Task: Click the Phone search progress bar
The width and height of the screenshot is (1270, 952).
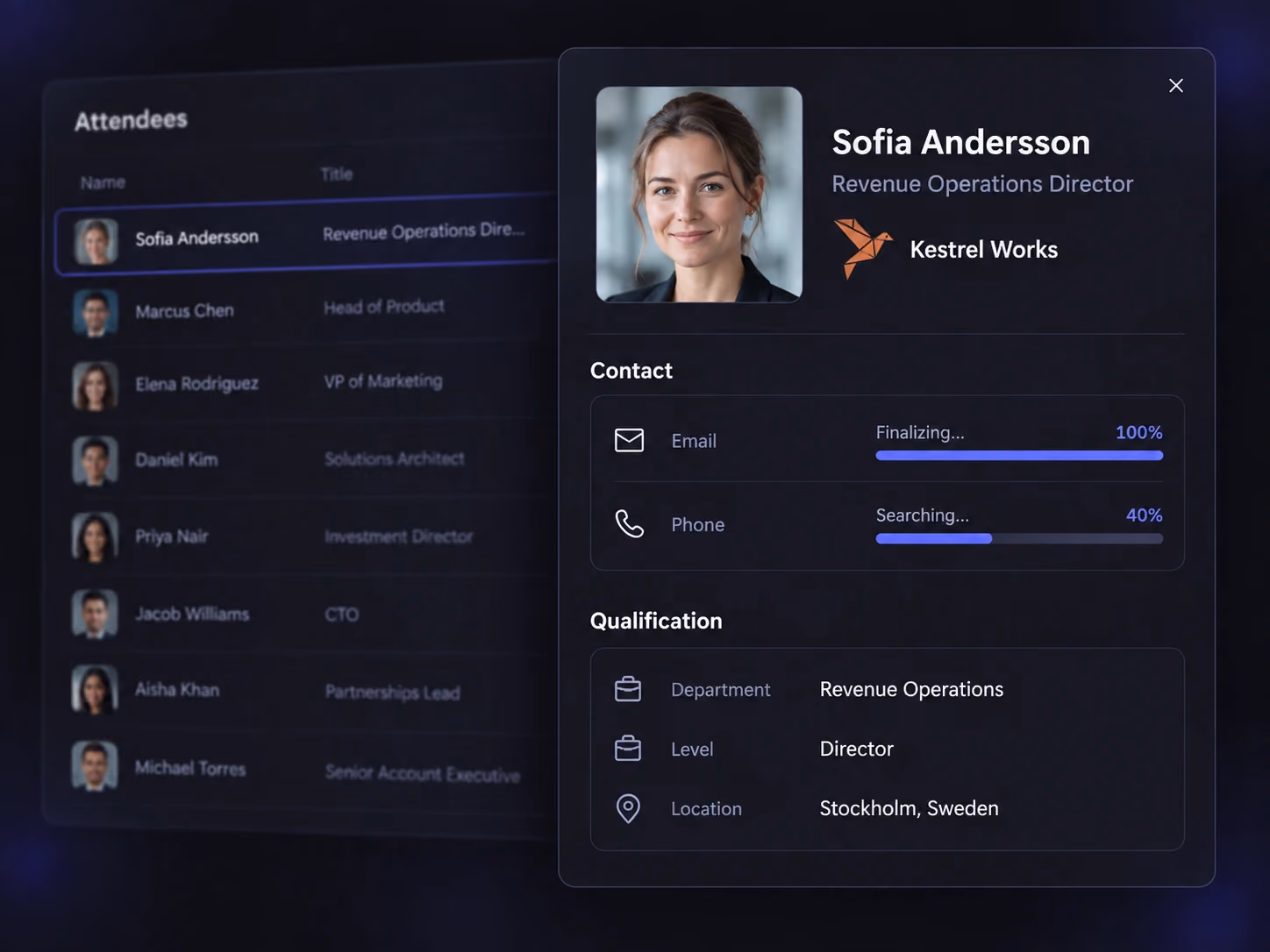Action: [x=1019, y=539]
